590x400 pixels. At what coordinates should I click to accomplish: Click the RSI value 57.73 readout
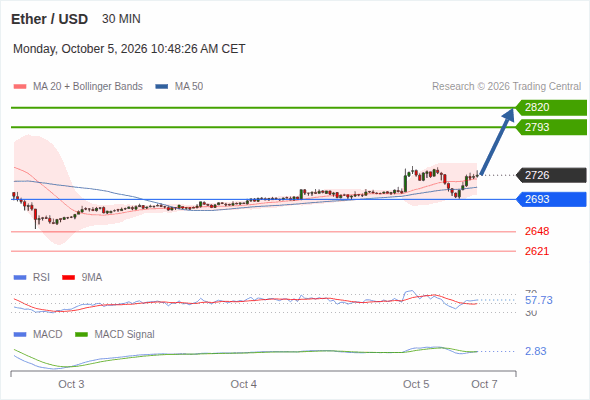(x=539, y=300)
